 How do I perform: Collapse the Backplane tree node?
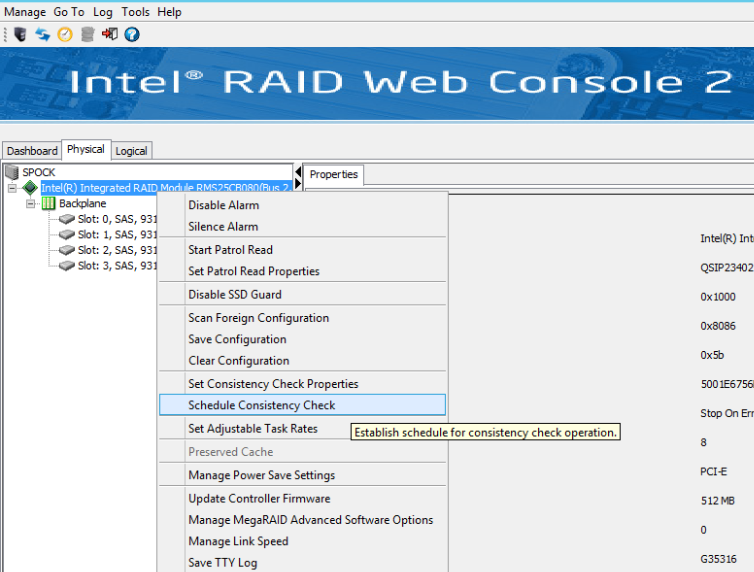tap(31, 204)
